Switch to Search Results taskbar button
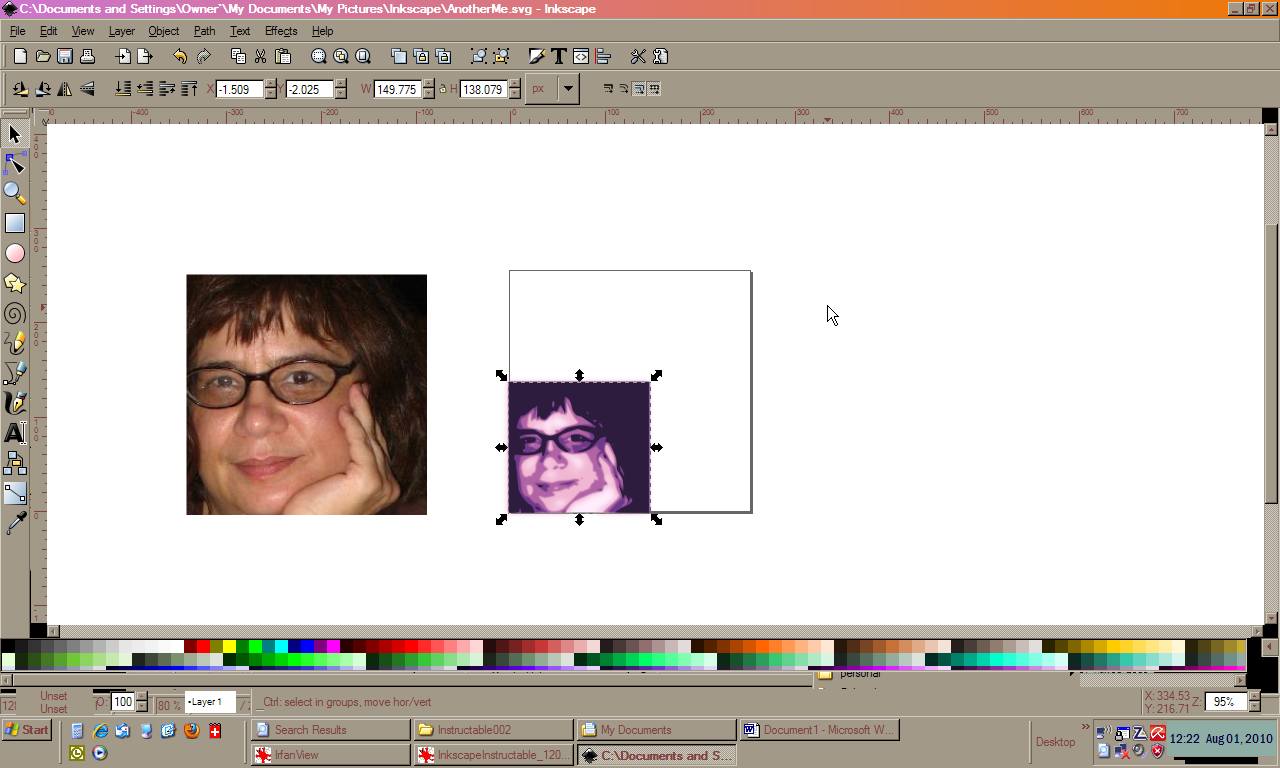The width and height of the screenshot is (1280, 768). pos(330,730)
